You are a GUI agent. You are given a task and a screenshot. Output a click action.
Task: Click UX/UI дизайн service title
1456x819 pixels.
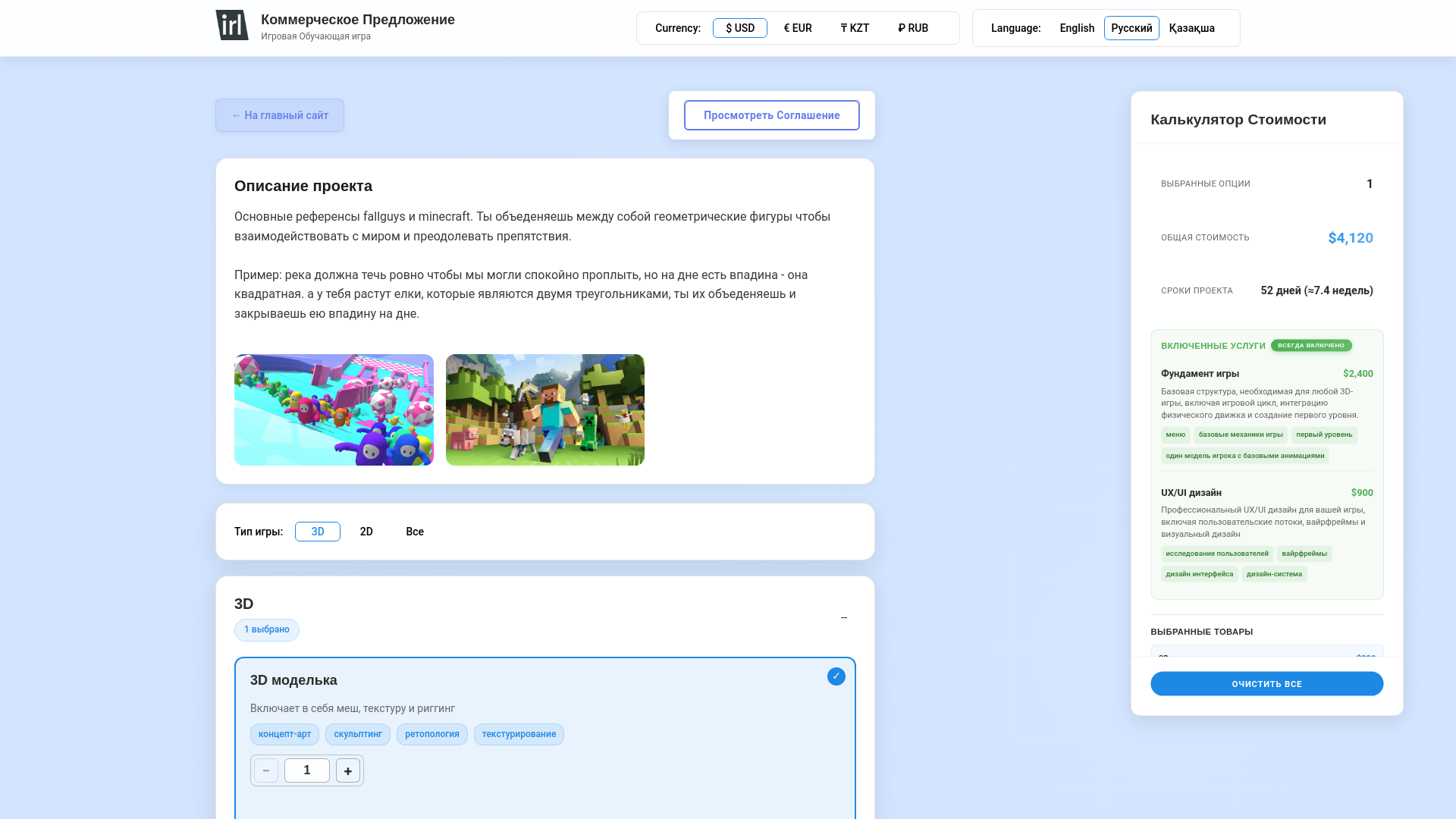coord(1191,493)
